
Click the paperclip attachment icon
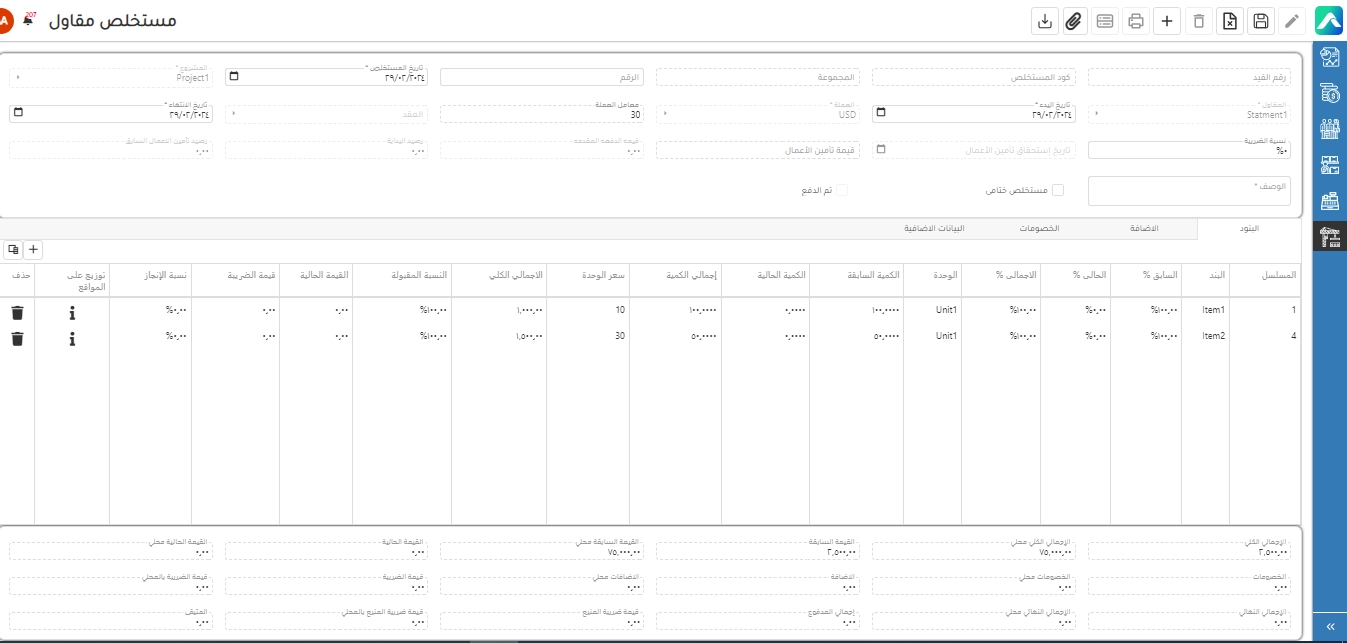[x=1074, y=21]
